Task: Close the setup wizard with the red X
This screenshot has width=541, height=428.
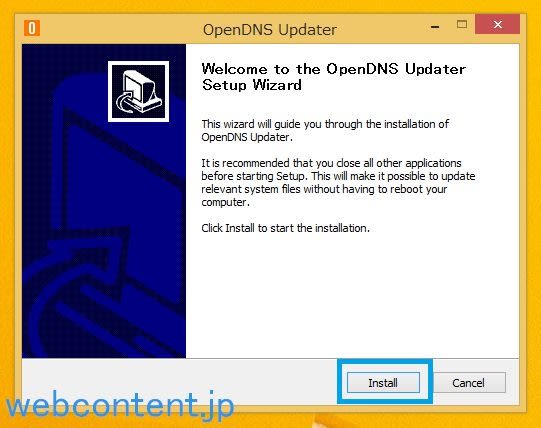Action: [497, 24]
